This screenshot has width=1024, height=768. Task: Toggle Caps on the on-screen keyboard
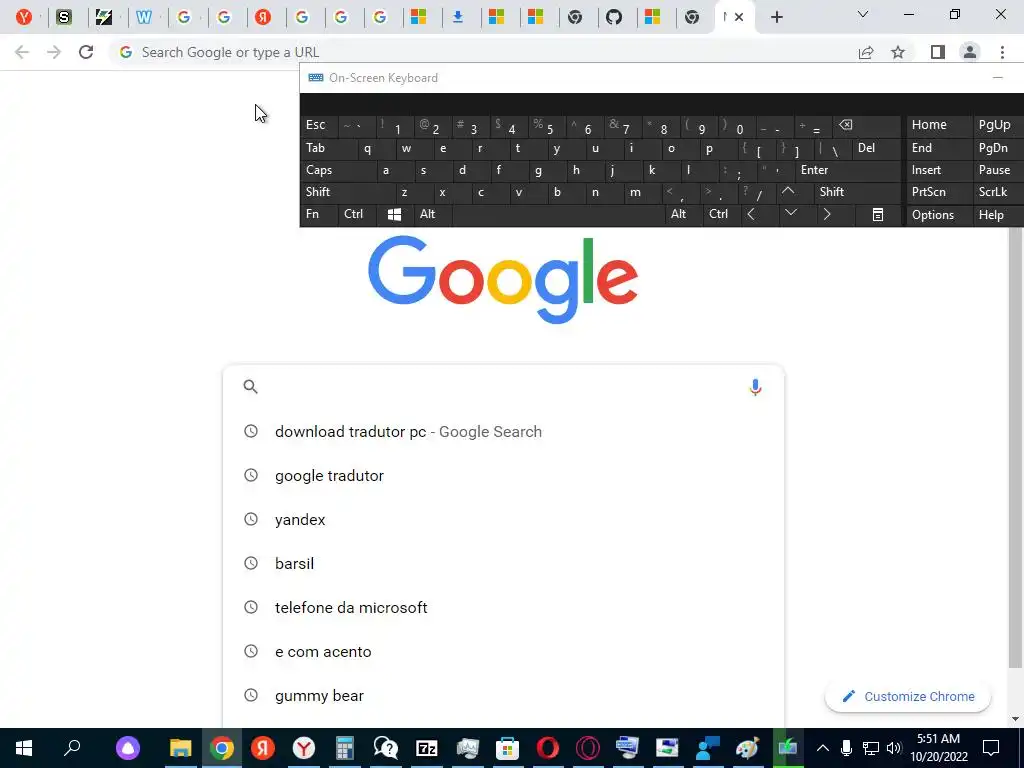point(338,170)
